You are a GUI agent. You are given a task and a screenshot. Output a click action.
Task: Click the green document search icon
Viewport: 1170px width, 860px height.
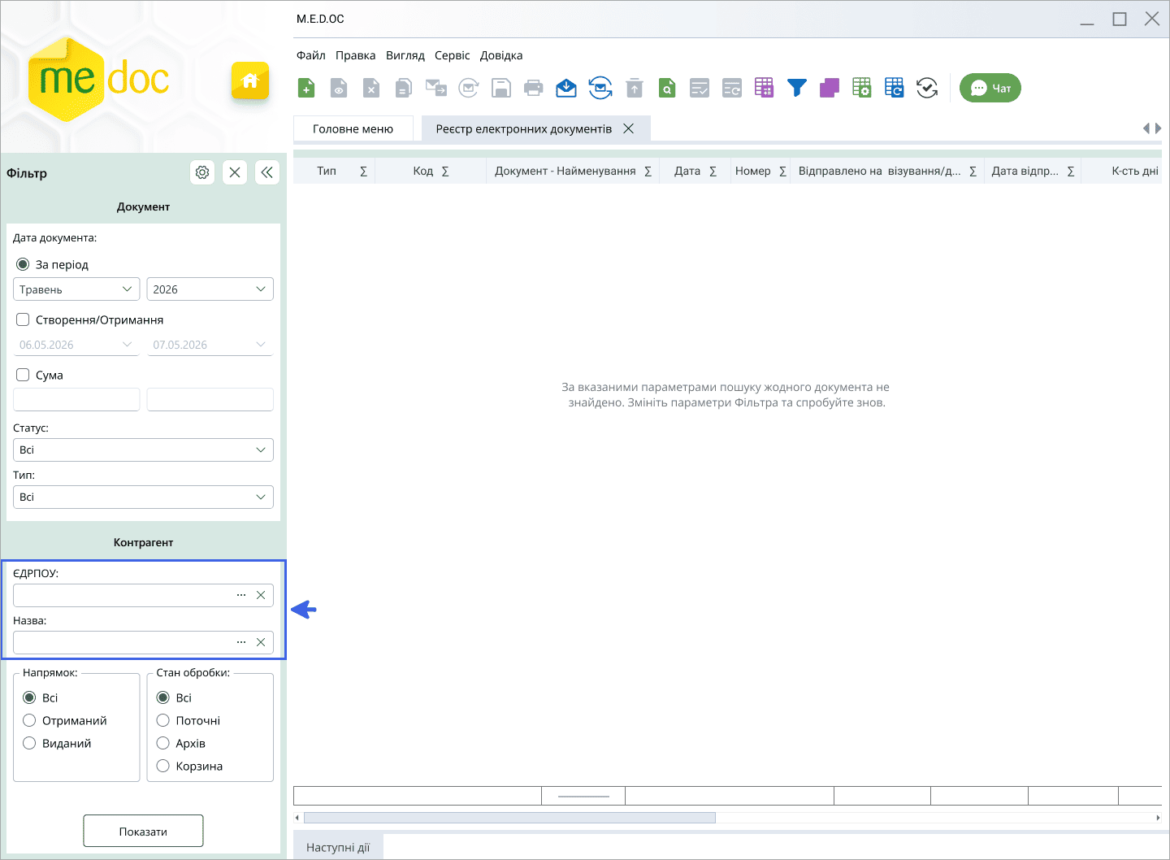coord(667,88)
